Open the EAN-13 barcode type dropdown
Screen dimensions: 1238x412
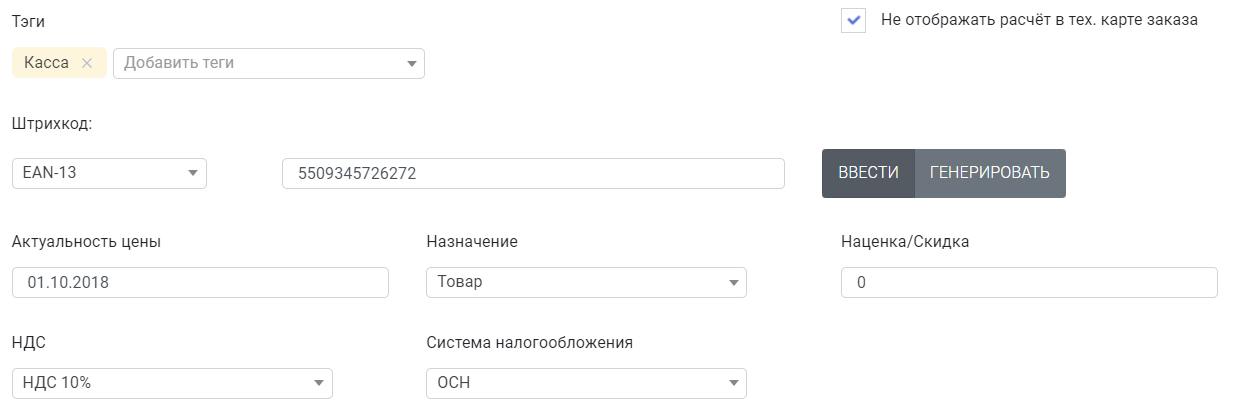point(109,173)
